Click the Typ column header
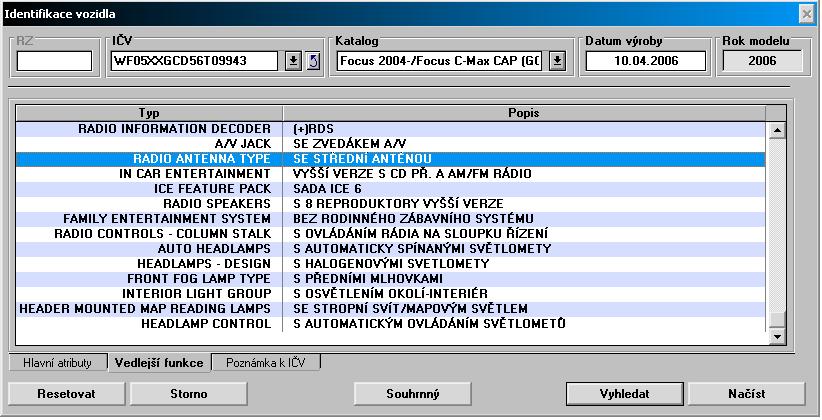The height and width of the screenshot is (420, 822). click(x=148, y=112)
